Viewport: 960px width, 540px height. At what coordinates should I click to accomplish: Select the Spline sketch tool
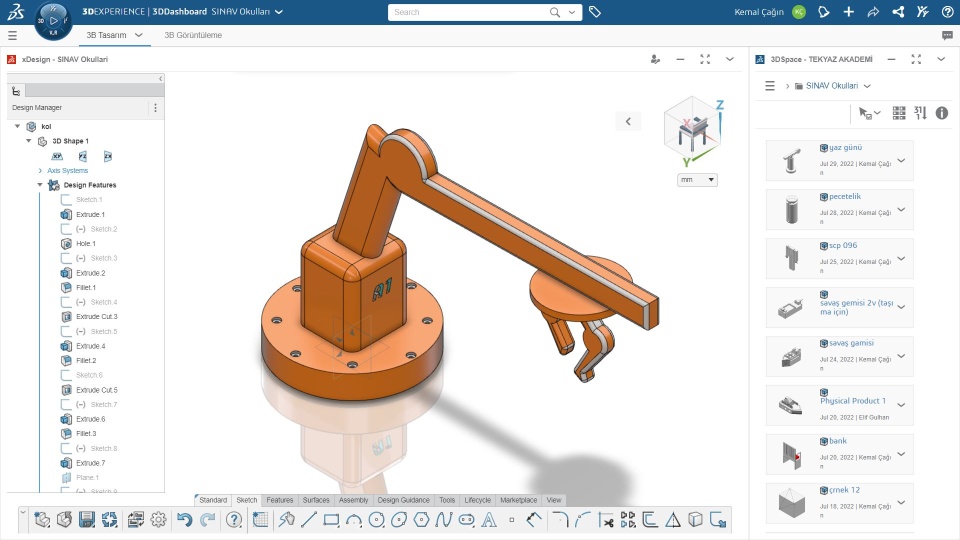pyautogui.click(x=443, y=520)
